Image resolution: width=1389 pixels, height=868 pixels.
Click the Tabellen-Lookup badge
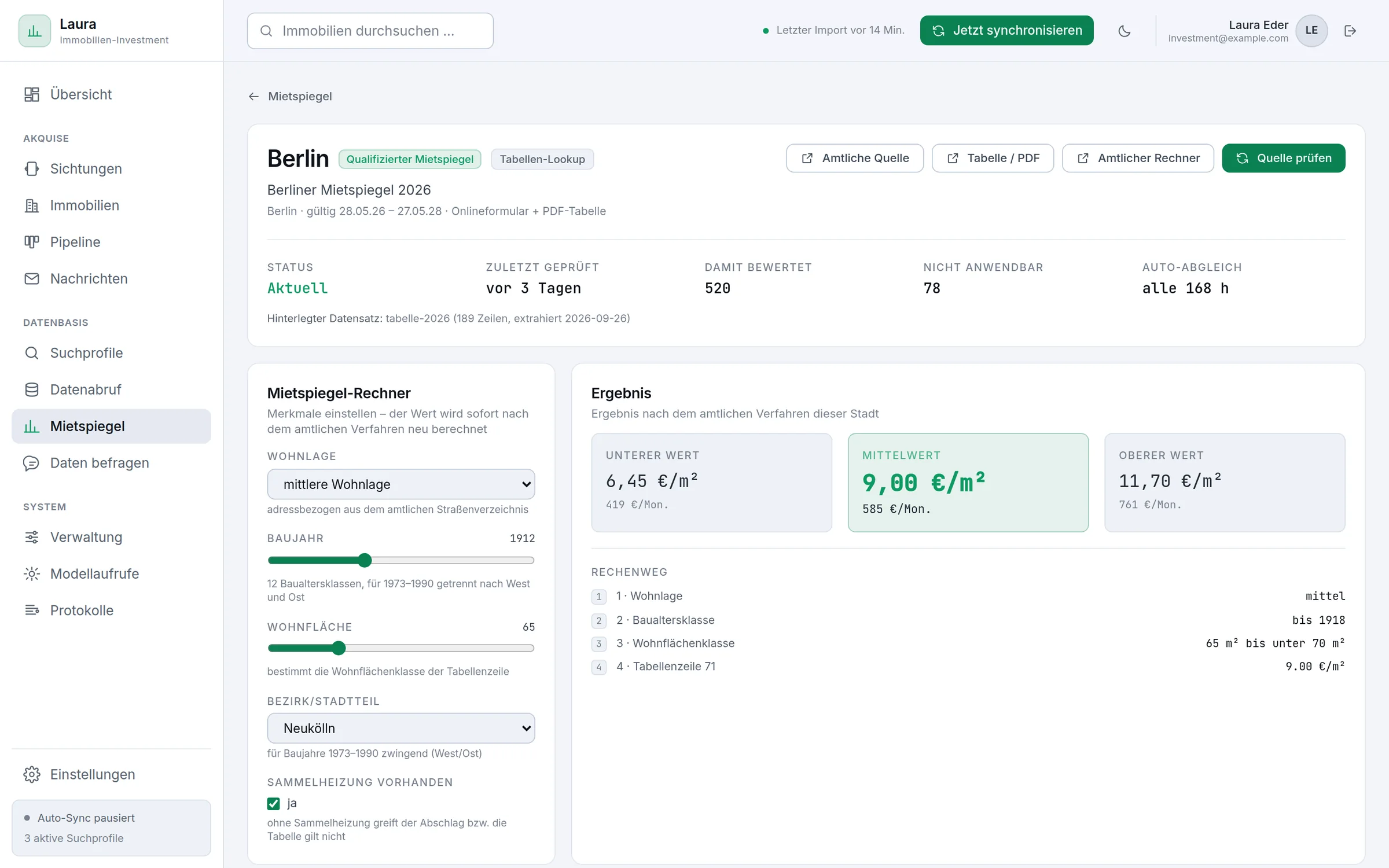[x=542, y=159]
